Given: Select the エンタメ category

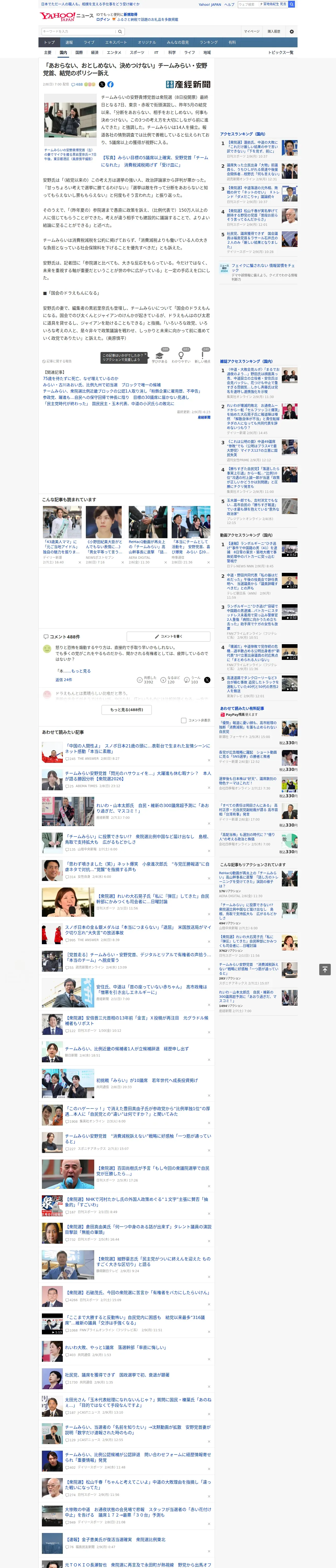Looking at the screenshot, I should (114, 52).
